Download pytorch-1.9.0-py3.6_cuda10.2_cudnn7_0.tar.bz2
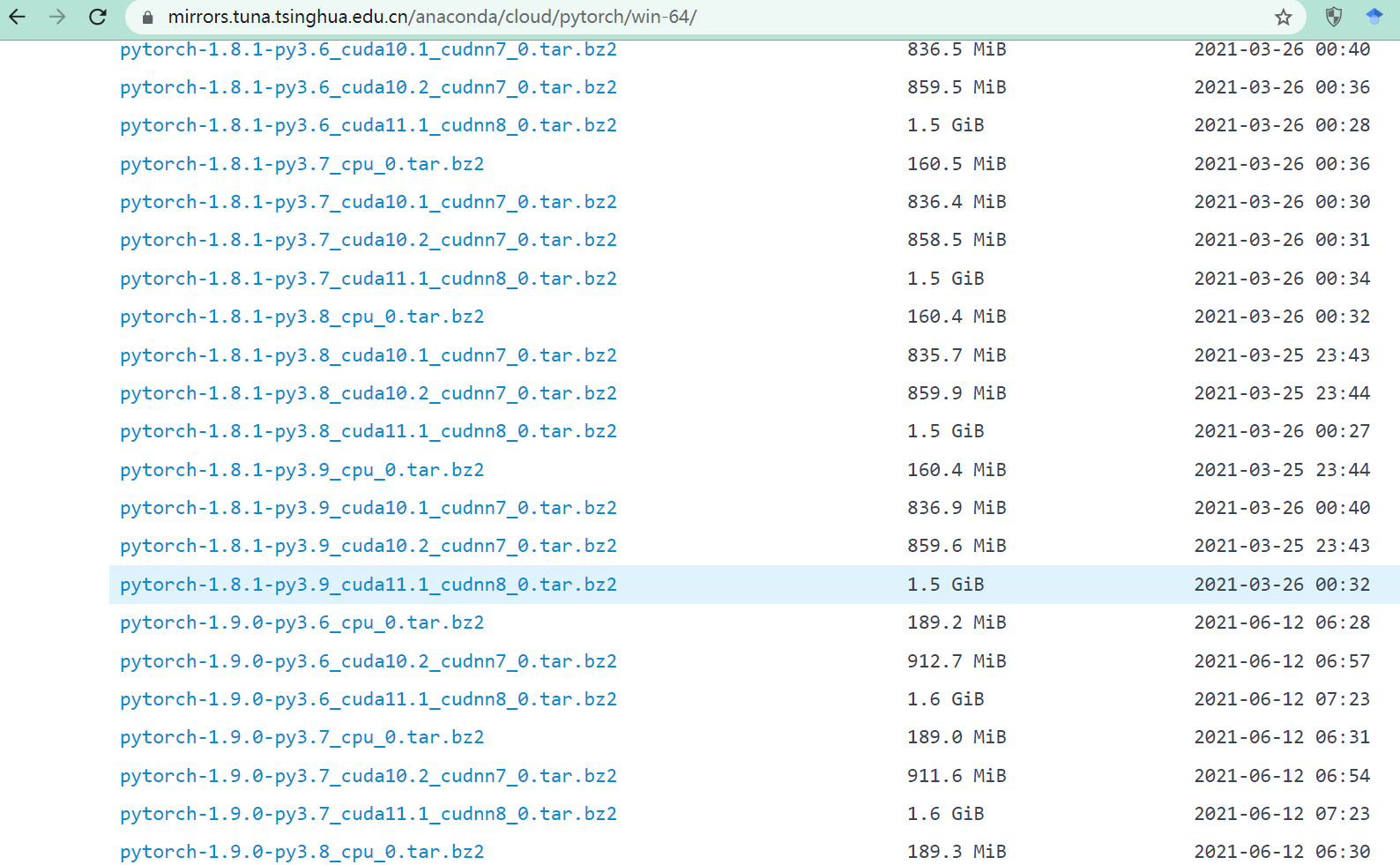 point(369,662)
